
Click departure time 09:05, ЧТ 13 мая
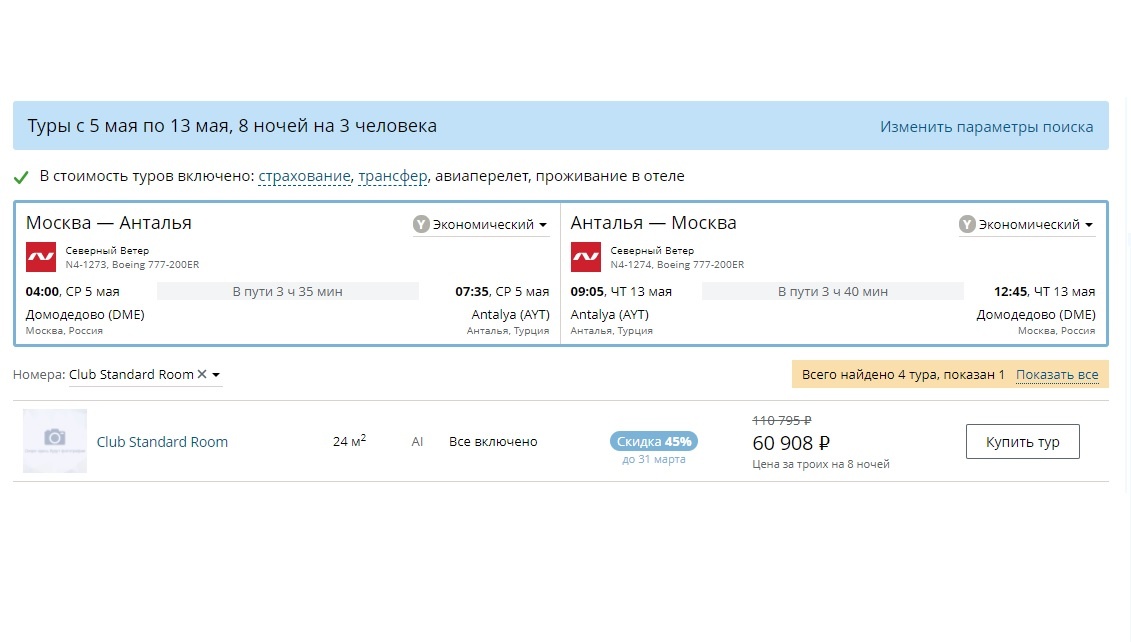[x=621, y=291]
